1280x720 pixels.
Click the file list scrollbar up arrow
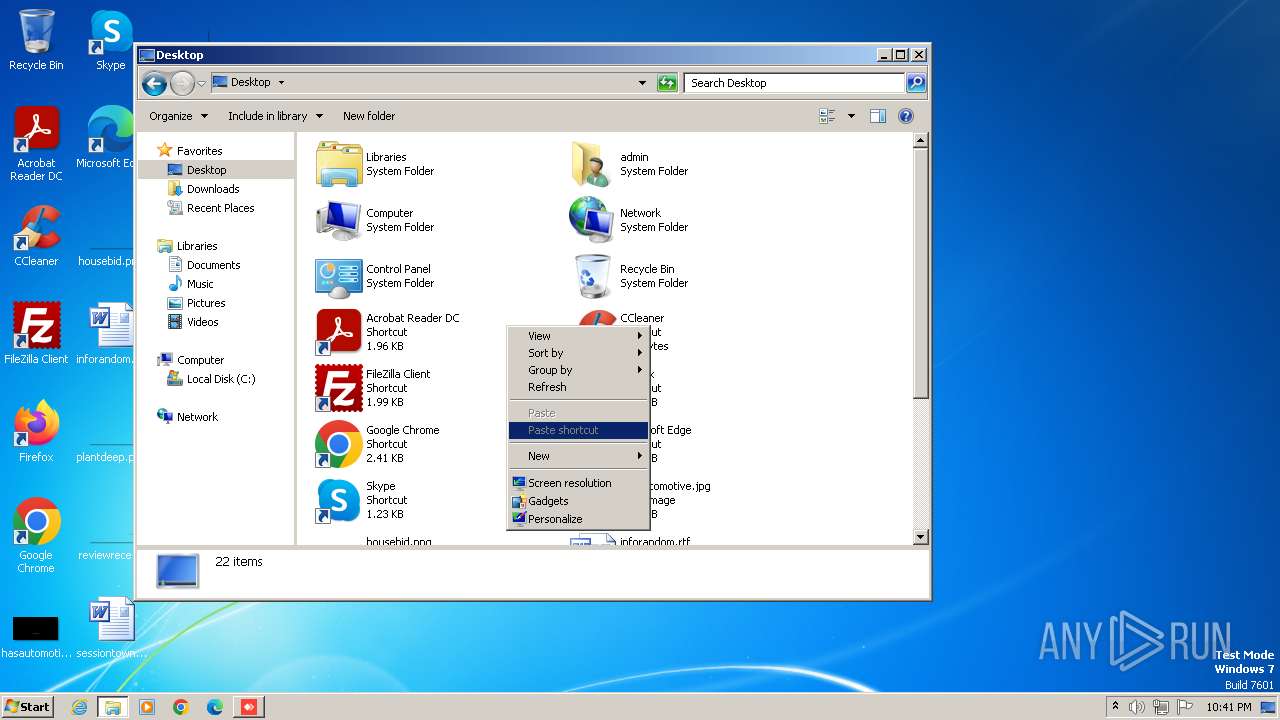[x=921, y=141]
